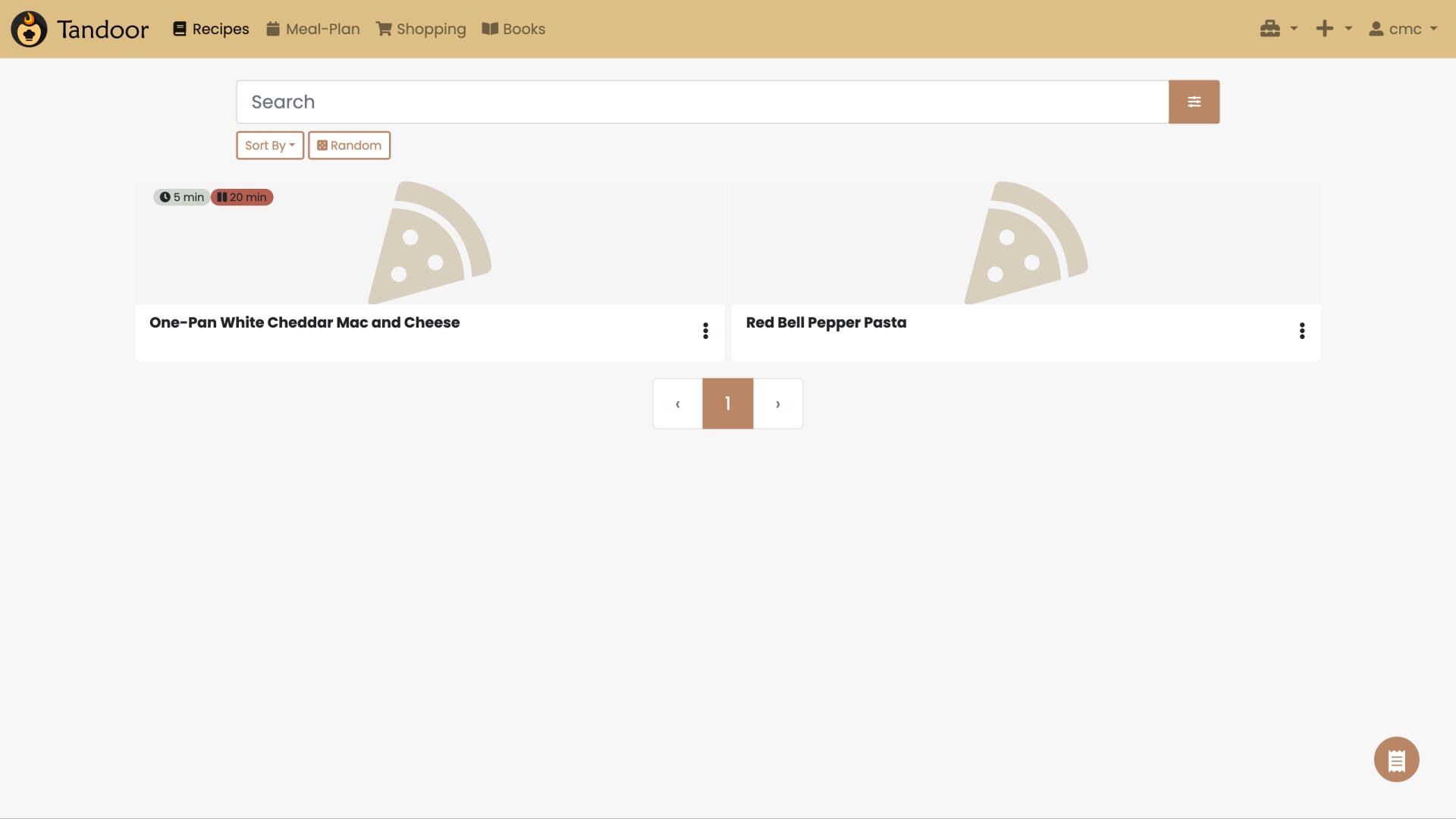This screenshot has width=1456, height=819.
Task: Click the Tandoor flame logo
Action: [29, 29]
